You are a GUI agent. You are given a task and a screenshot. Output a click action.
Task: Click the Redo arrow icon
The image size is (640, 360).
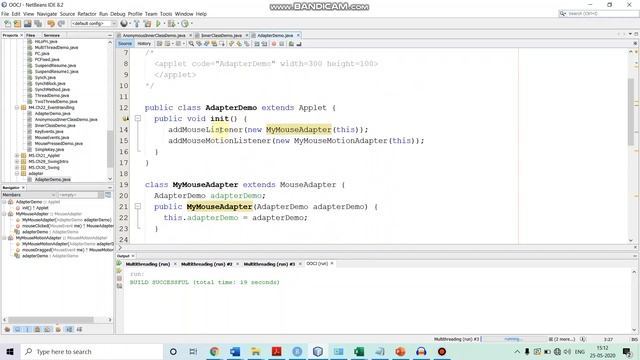click(61, 24)
